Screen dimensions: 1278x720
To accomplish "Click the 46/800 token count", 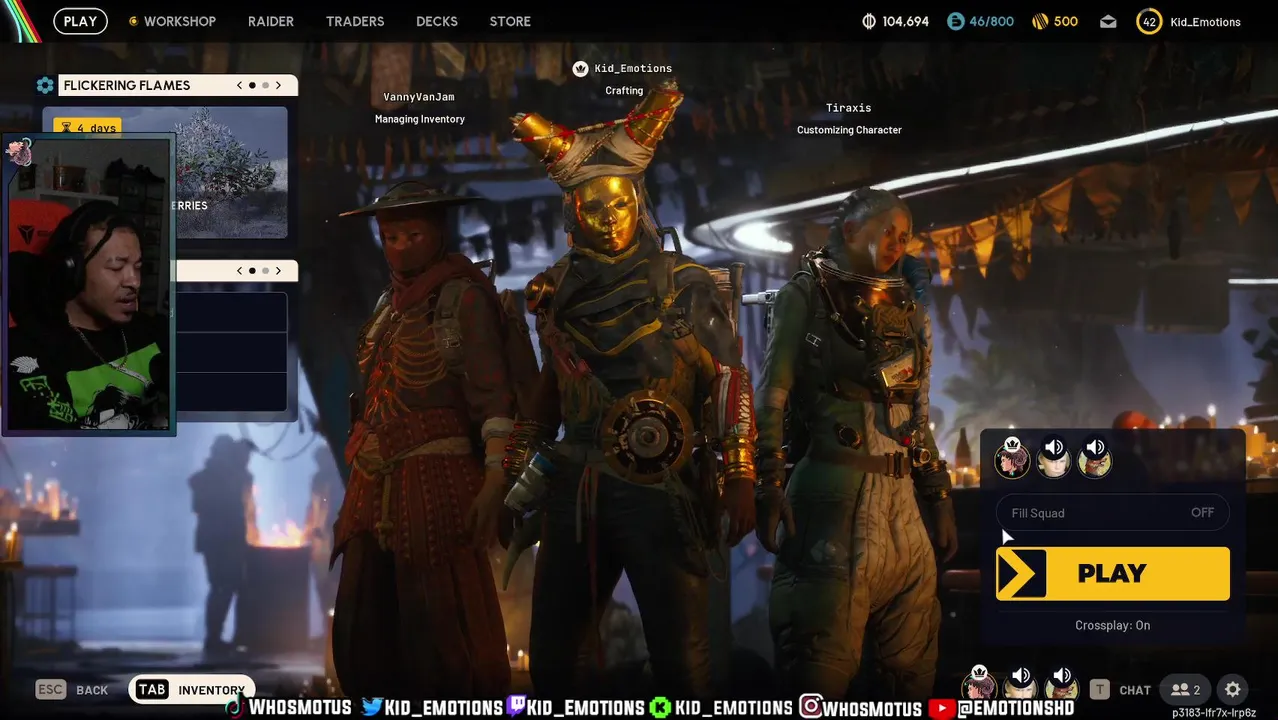I will 992,21.
